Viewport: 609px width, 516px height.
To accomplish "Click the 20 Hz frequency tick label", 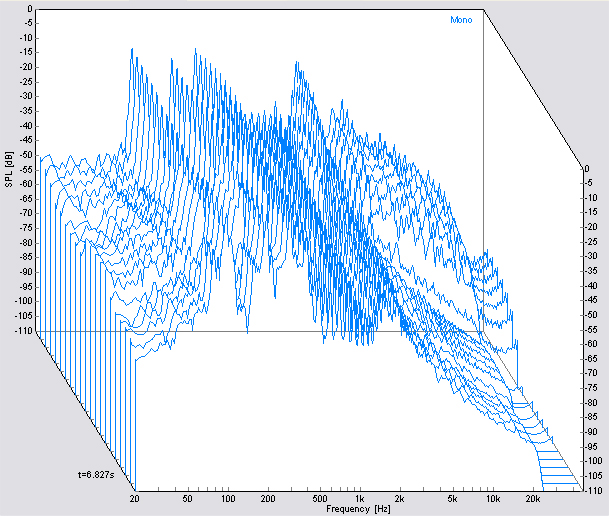I will [134, 499].
